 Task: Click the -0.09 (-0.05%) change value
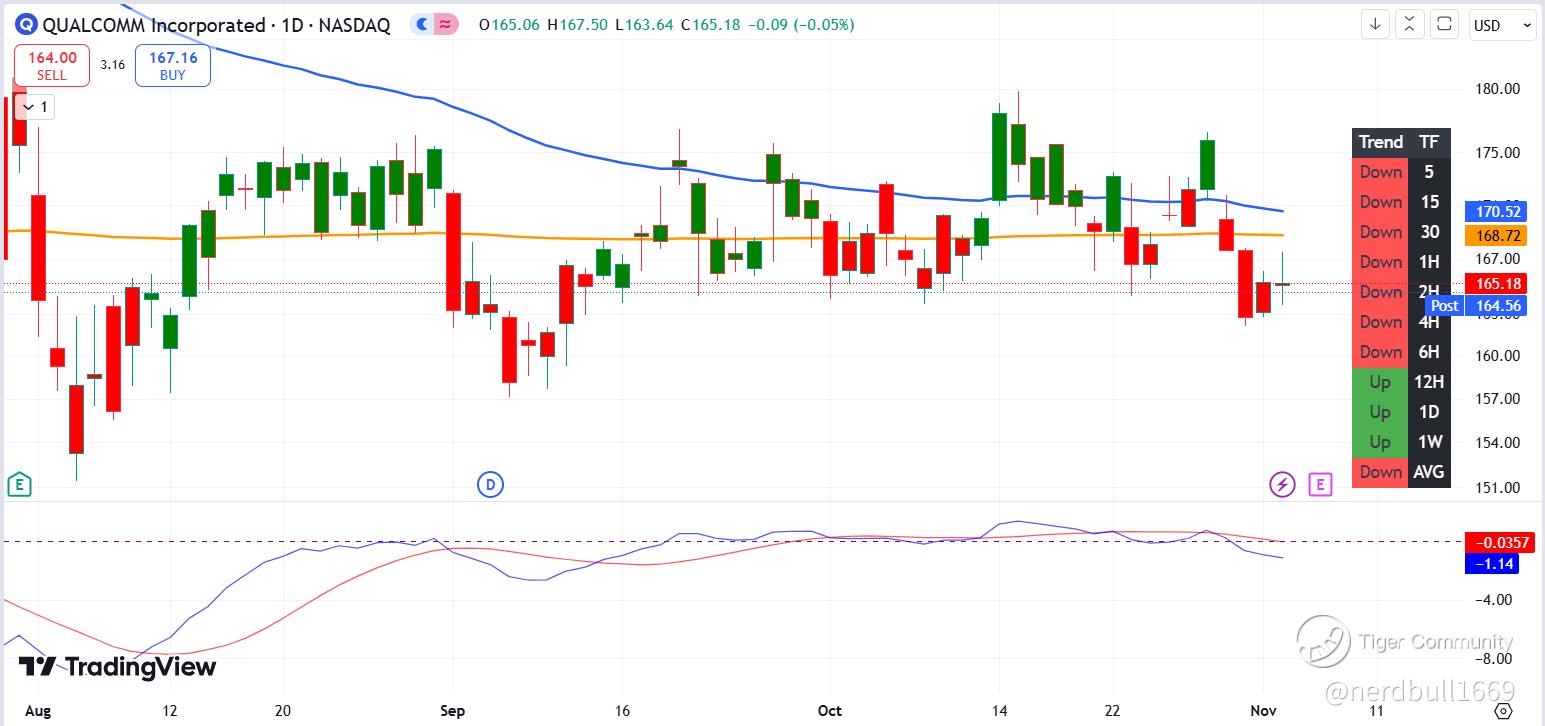click(801, 25)
